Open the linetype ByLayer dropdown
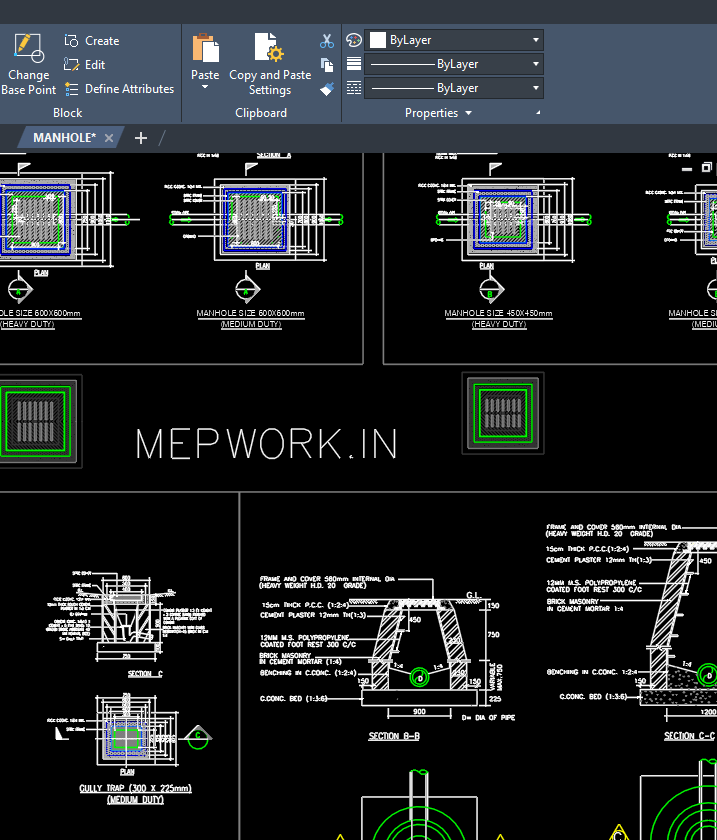Image resolution: width=717 pixels, height=840 pixels. pyautogui.click(x=454, y=88)
